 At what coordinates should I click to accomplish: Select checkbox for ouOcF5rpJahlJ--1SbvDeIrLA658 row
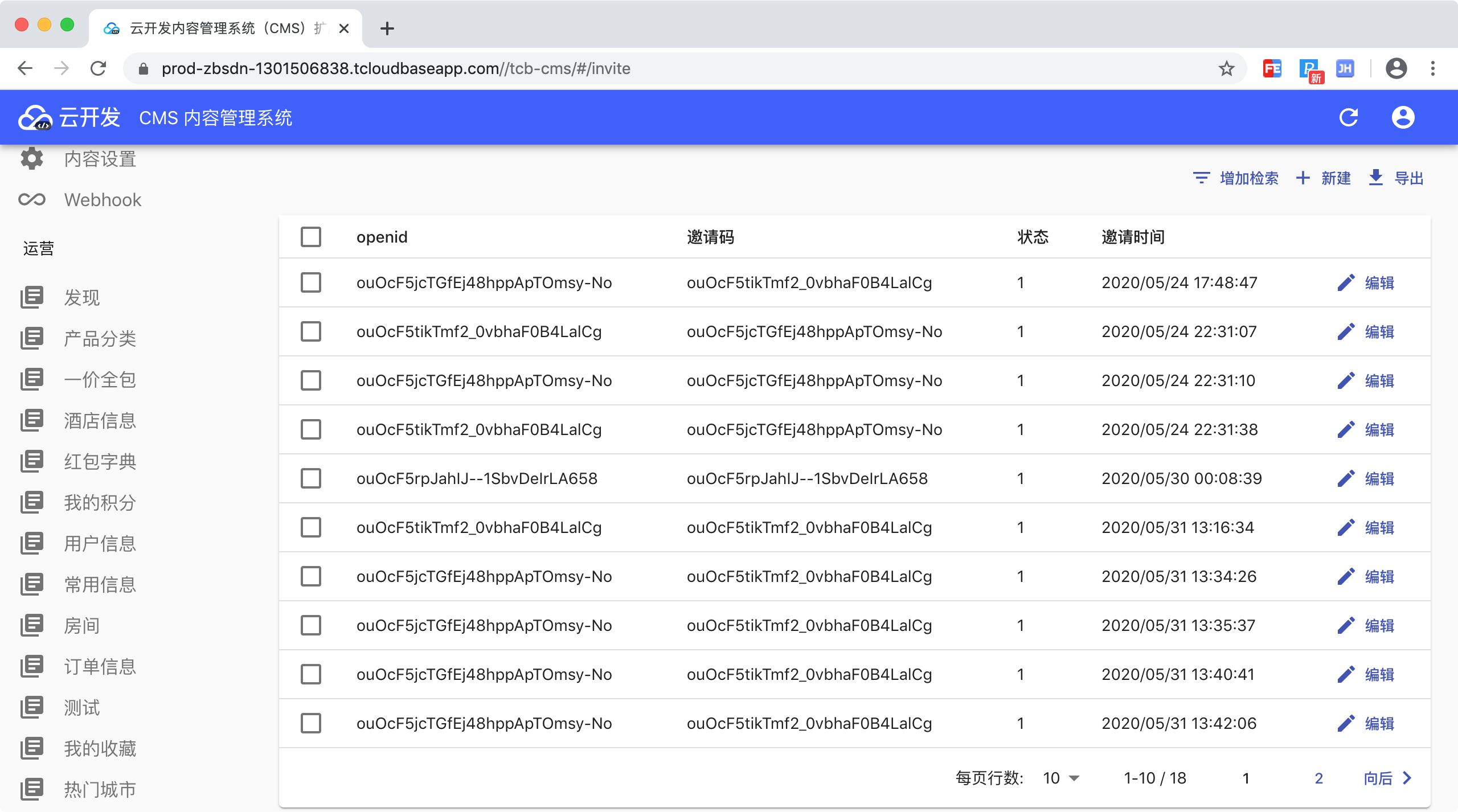click(x=311, y=478)
